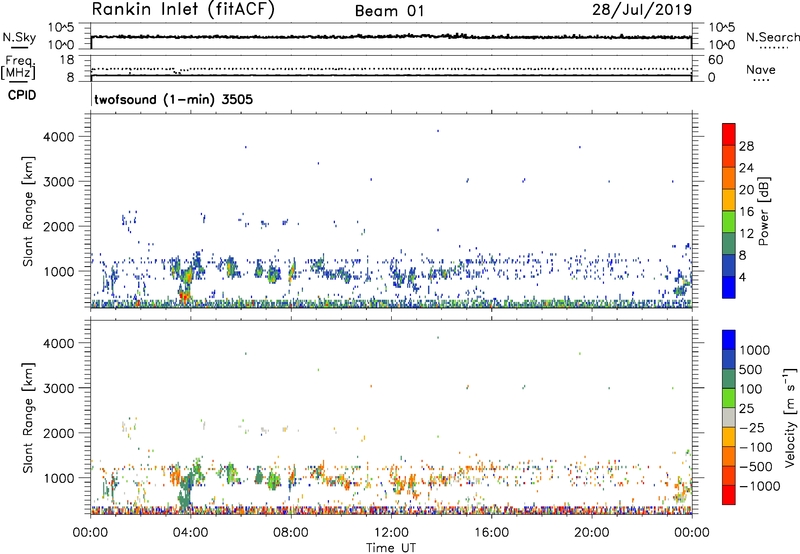Pick the light green 12–16 dB Power bar segment
The height and width of the screenshot is (554, 800).
(x=729, y=221)
